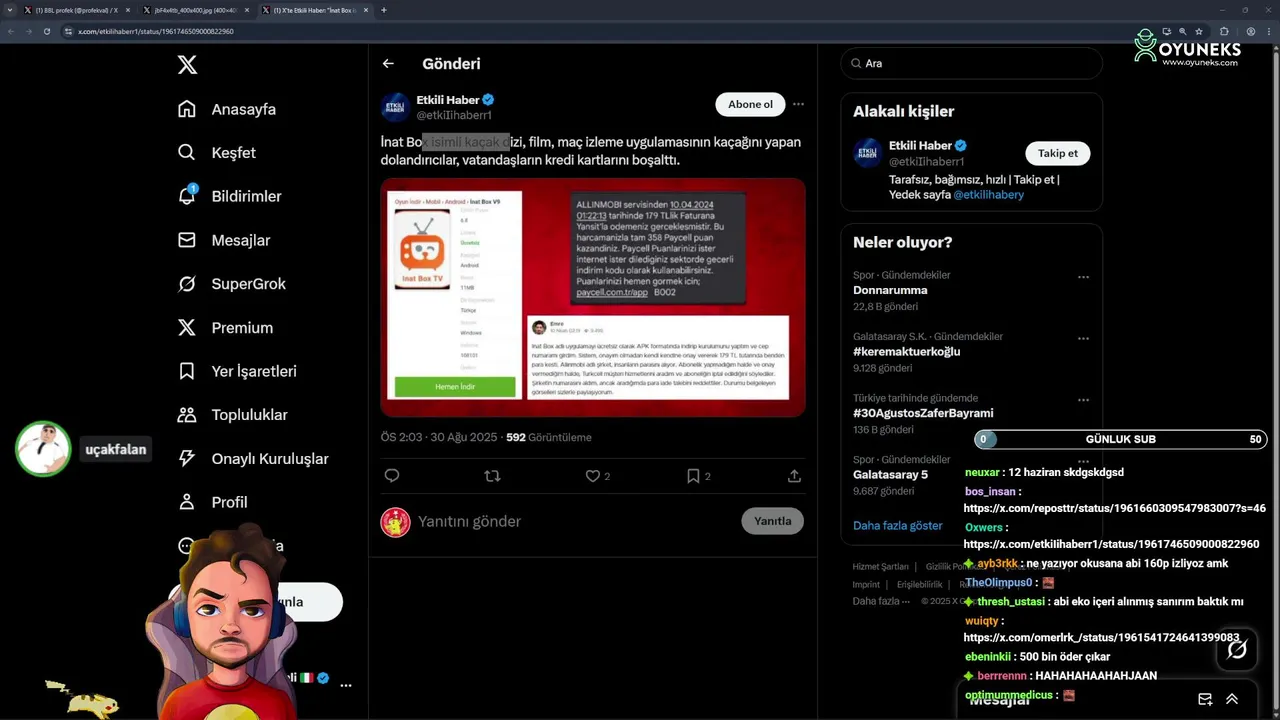Screen dimensions: 1280x720
Task: Click the Grok floating button
Action: (x=1237, y=650)
